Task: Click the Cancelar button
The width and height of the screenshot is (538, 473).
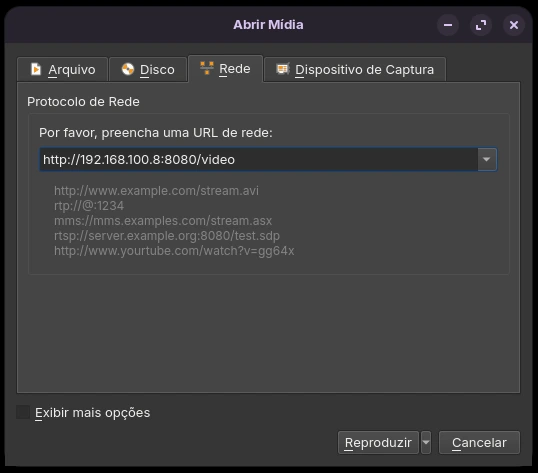Action: click(x=479, y=442)
